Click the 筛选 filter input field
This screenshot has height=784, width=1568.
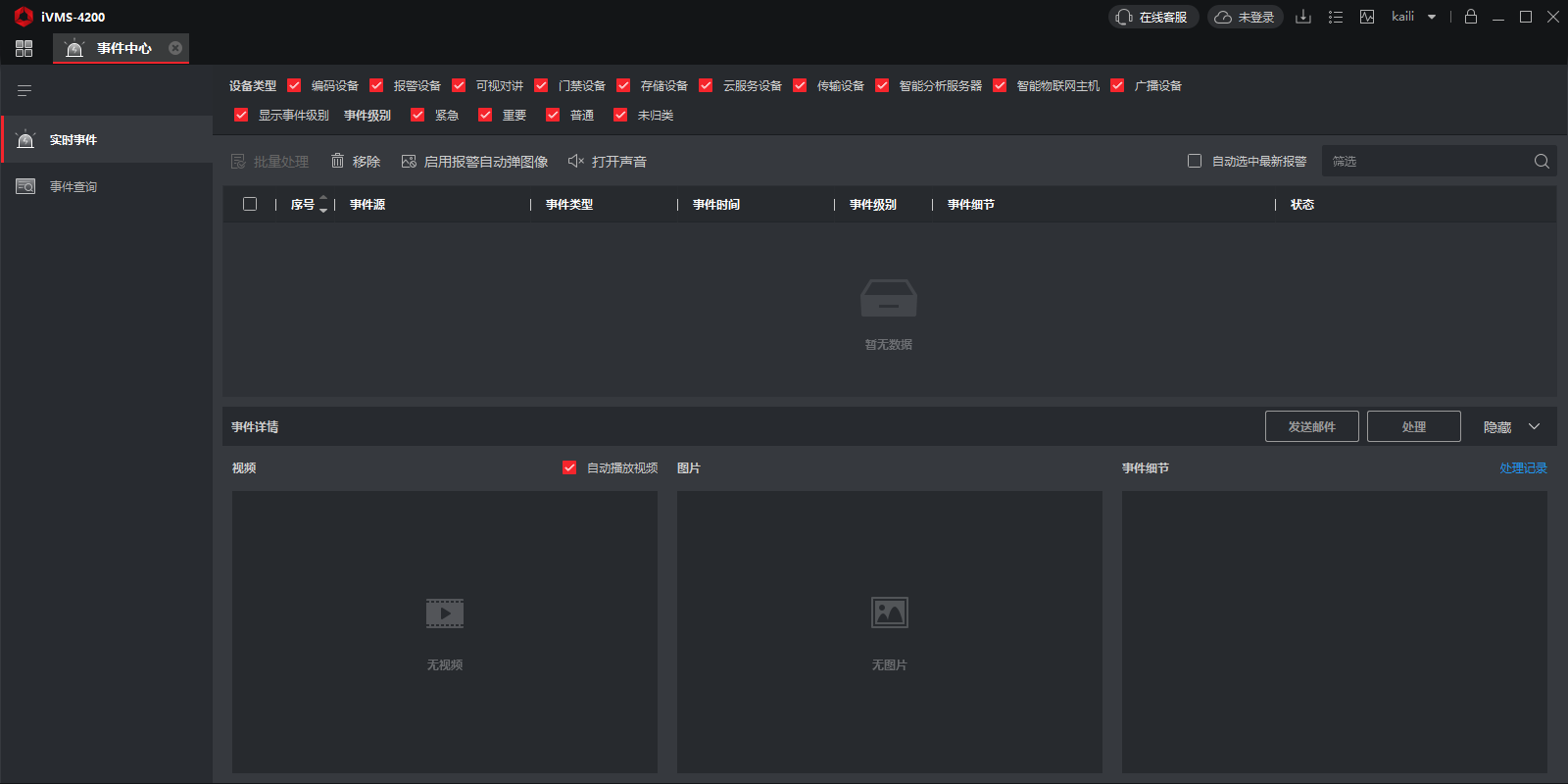1426,162
